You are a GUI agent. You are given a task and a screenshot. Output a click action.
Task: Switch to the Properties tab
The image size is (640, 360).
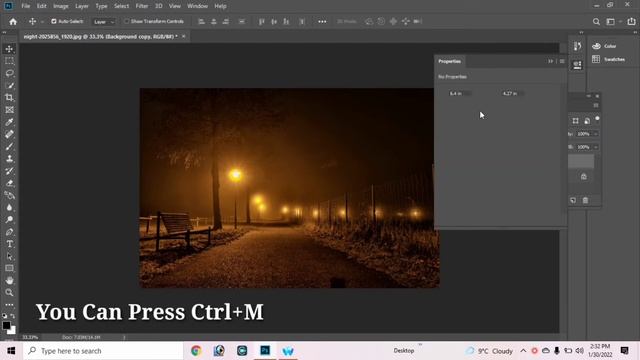(449, 61)
